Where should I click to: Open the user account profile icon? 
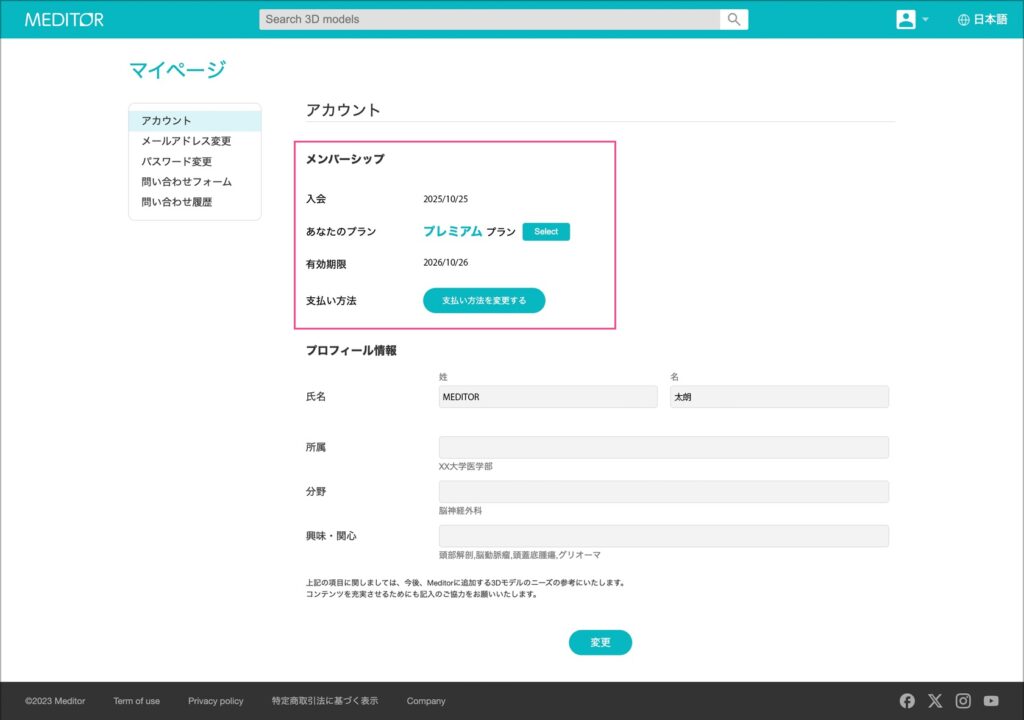tap(905, 19)
